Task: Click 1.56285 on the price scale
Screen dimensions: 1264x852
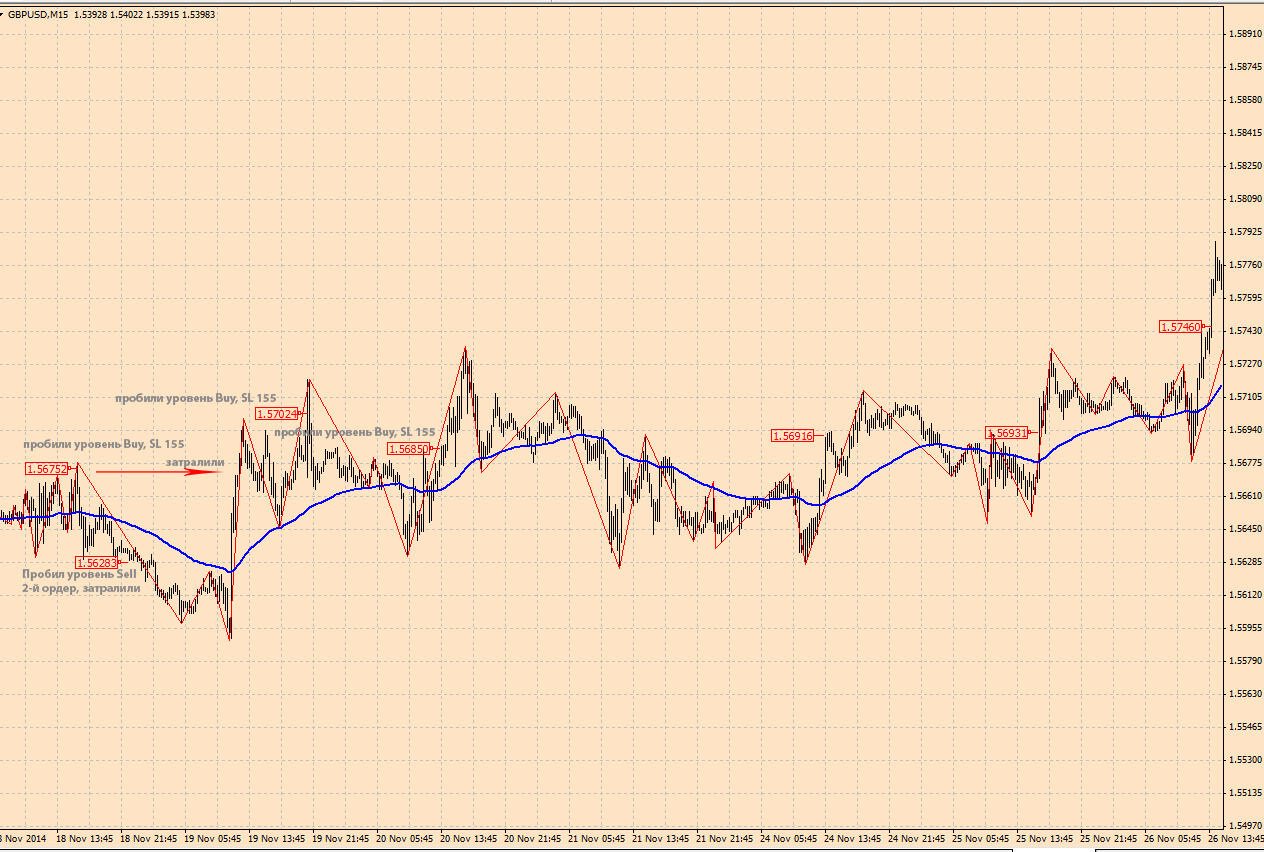Action: coord(1243,561)
